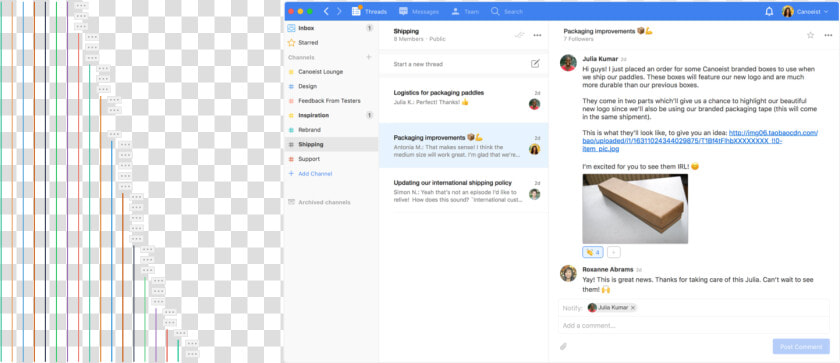Click the Roxanne Abrams author name
This screenshot has height=363, width=840.
608,269
